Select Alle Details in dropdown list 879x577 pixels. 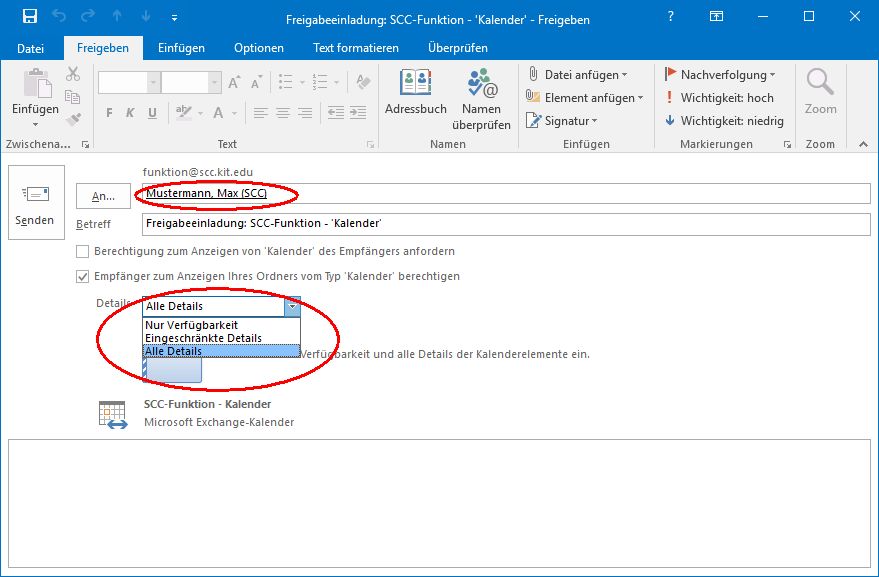[x=221, y=351]
